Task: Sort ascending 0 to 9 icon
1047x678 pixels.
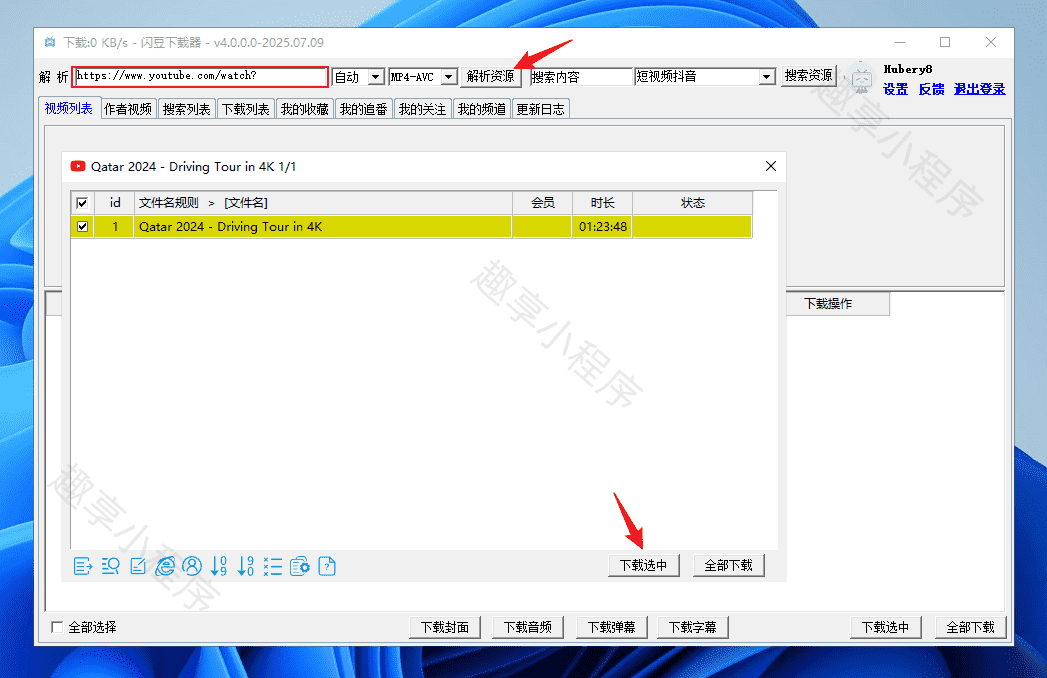Action: click(x=219, y=566)
